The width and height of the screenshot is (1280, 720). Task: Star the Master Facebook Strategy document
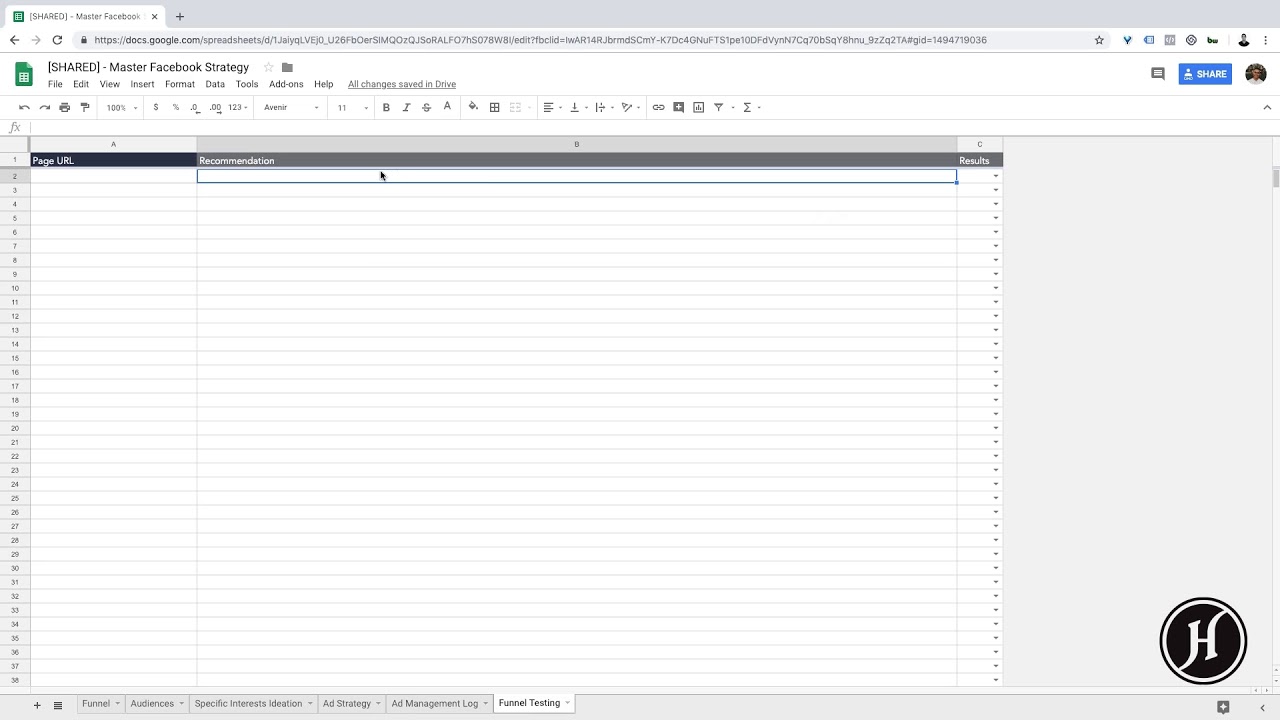[268, 67]
